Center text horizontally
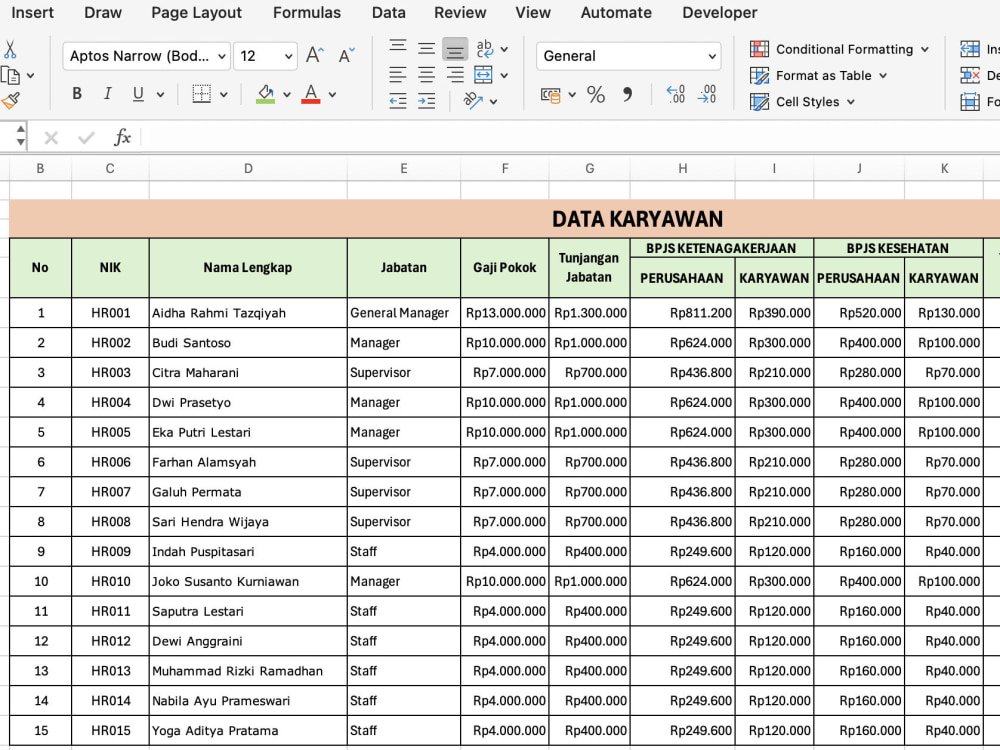 point(427,75)
